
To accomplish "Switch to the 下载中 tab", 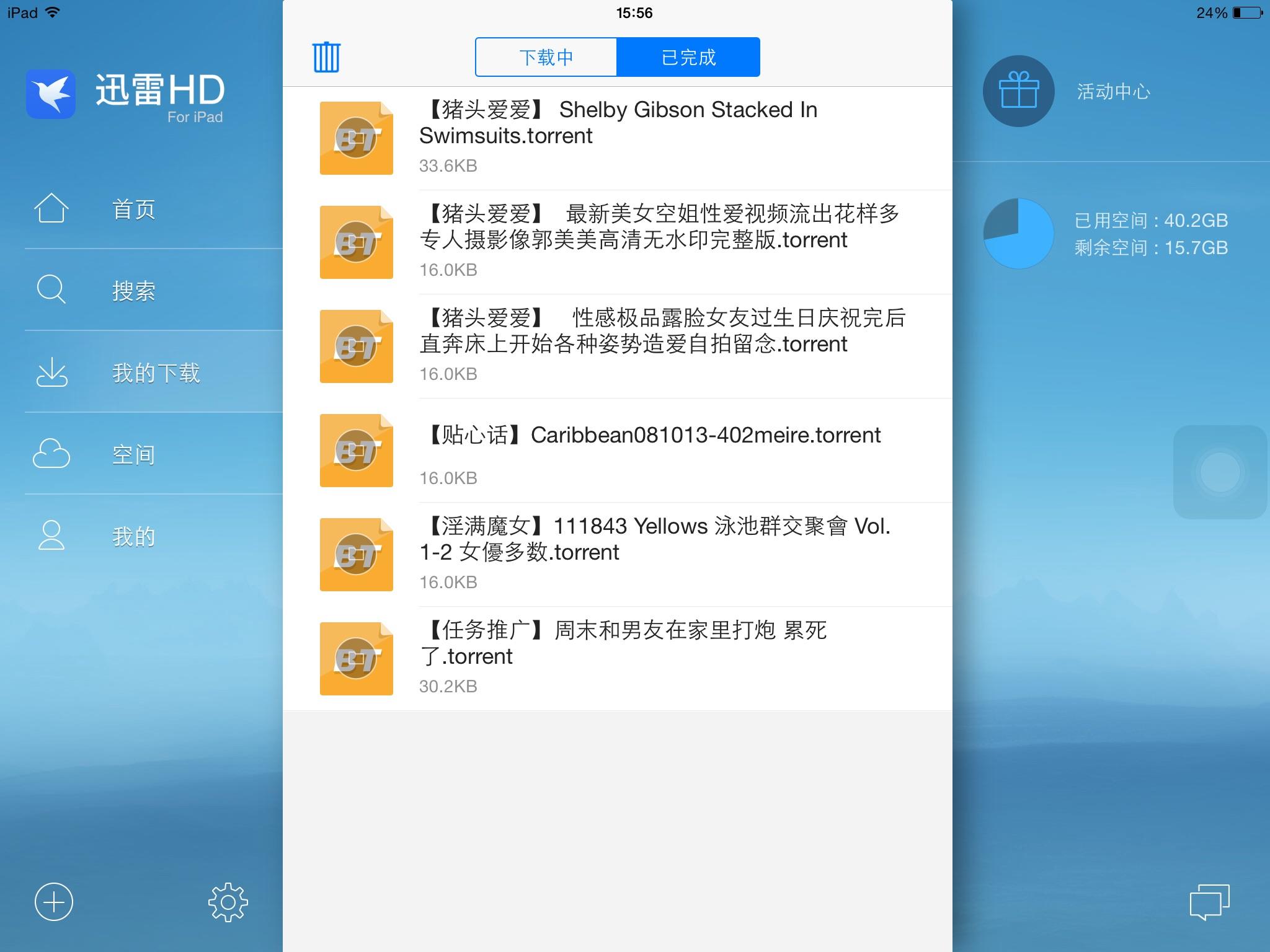I will 546,57.
